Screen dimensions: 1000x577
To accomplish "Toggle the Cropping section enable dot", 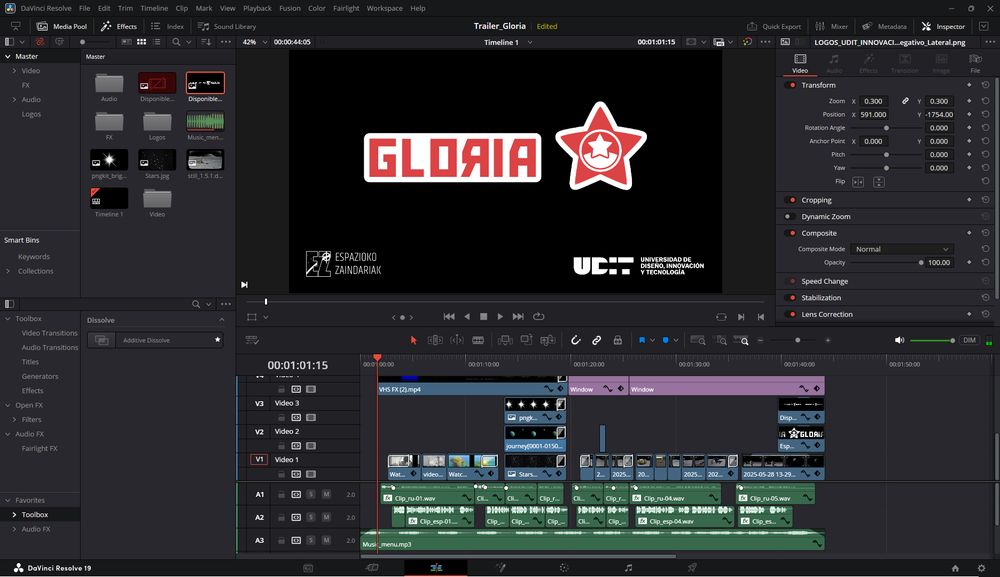I will pos(793,200).
